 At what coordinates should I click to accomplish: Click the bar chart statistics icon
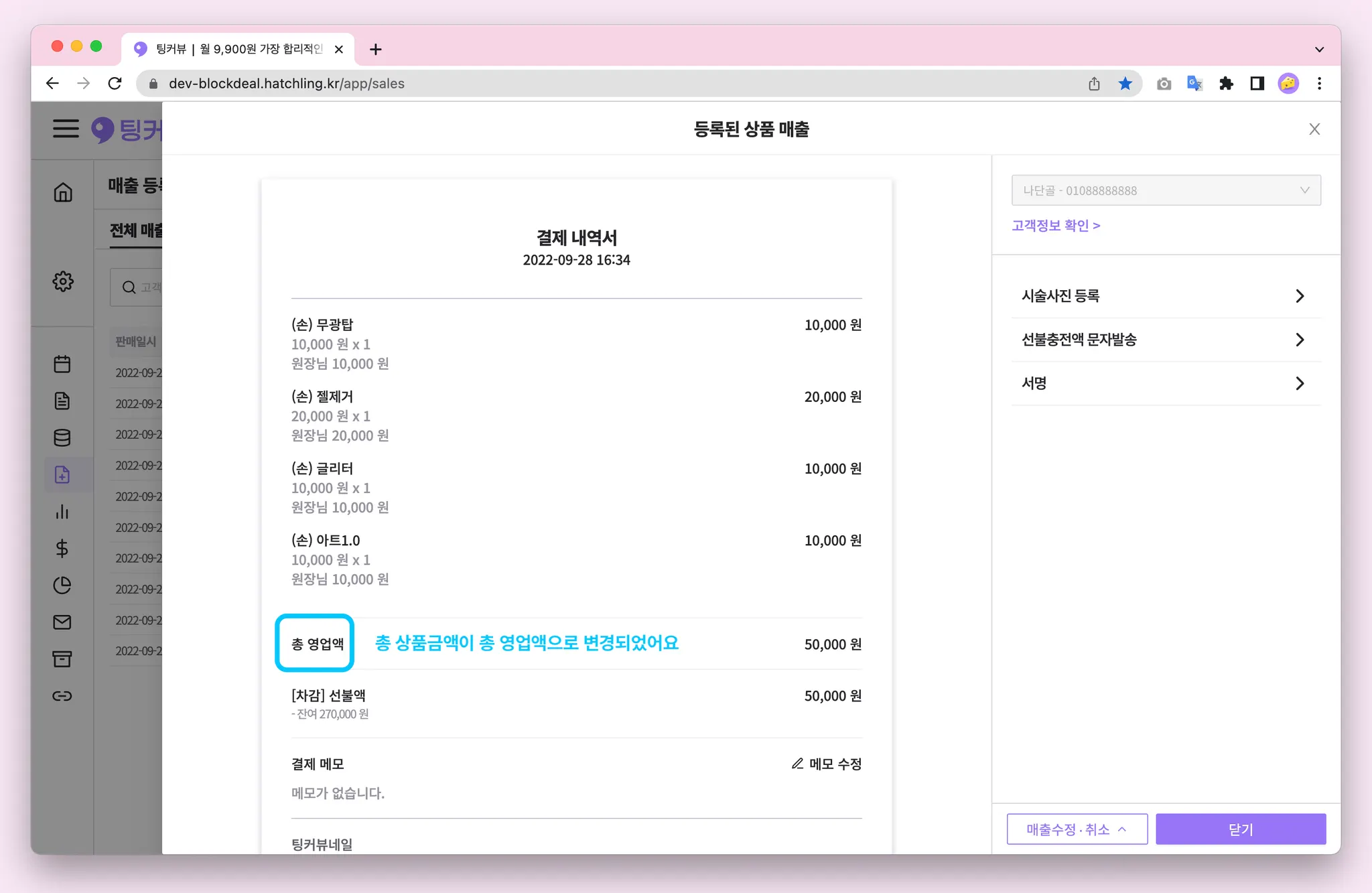pos(62,512)
